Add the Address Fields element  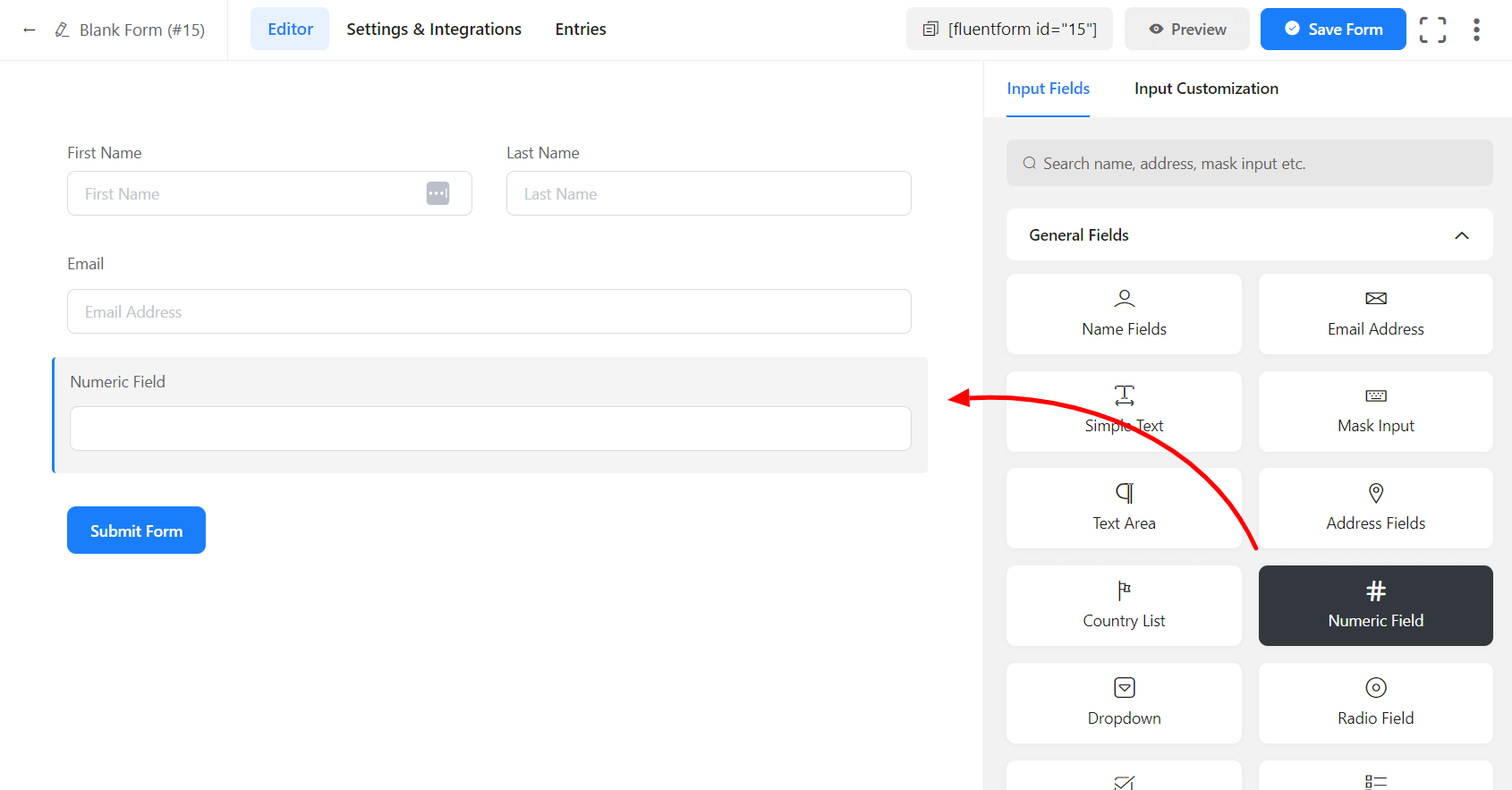pos(1375,508)
